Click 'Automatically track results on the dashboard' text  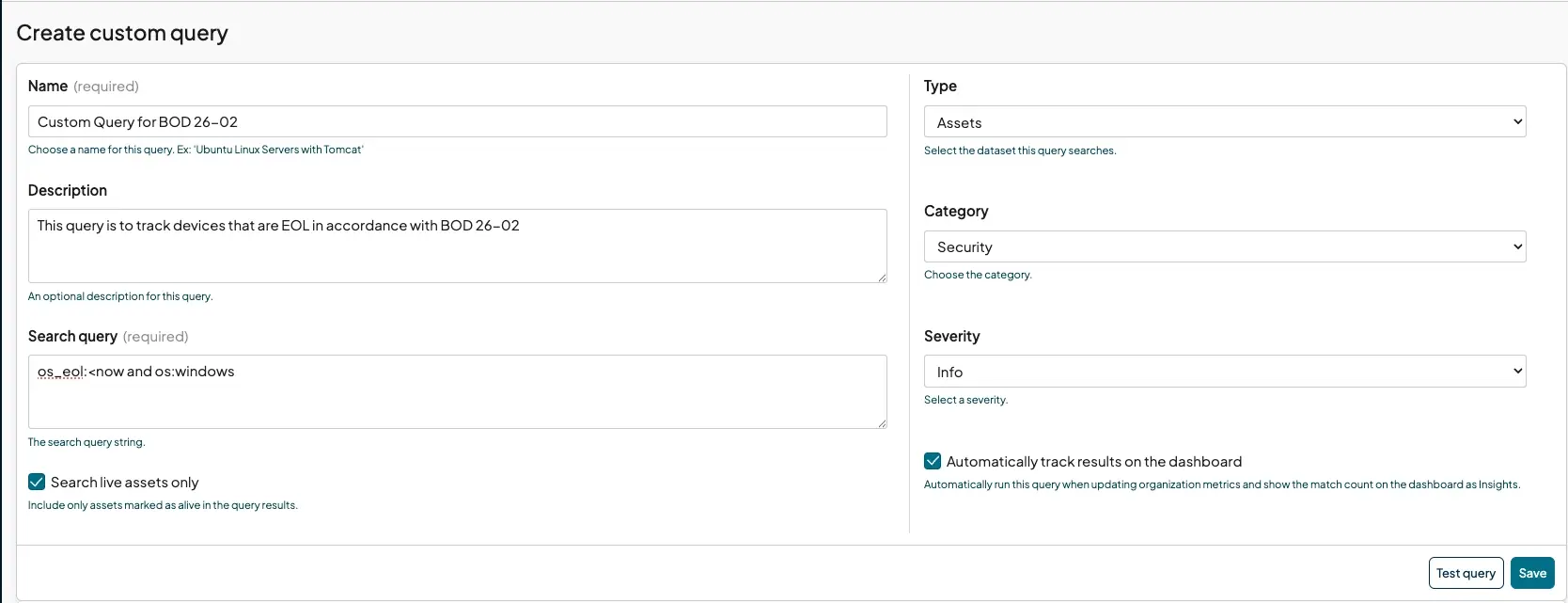pyautogui.click(x=1093, y=462)
